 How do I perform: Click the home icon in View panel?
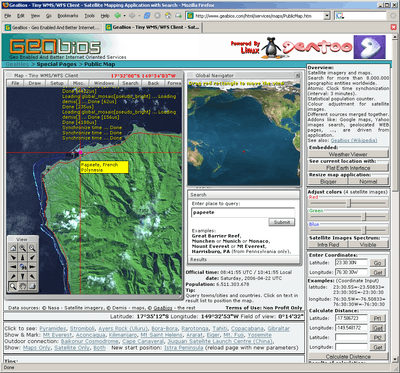[13, 248]
